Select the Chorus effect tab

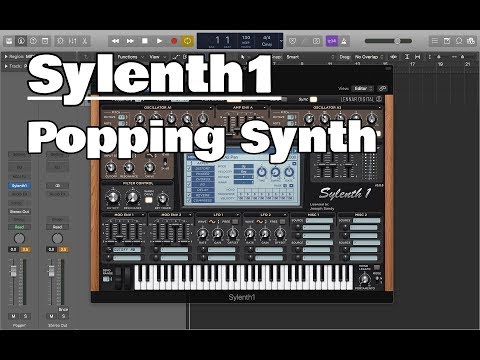(203, 179)
